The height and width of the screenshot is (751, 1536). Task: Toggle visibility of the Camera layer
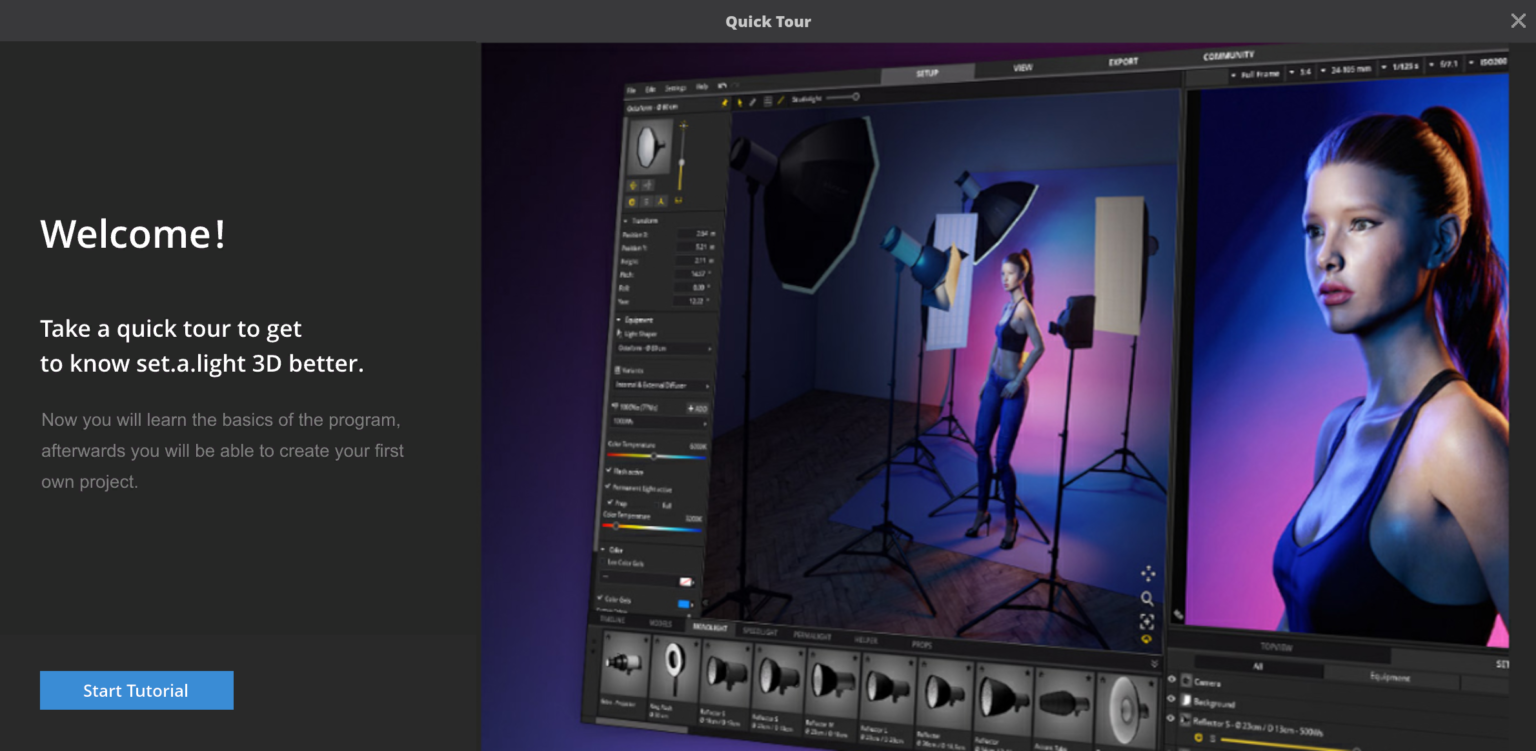[1172, 679]
